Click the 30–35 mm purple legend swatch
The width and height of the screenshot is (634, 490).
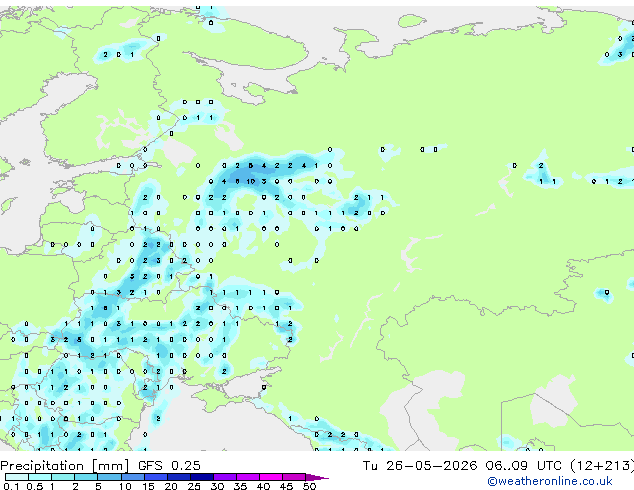(x=224, y=477)
